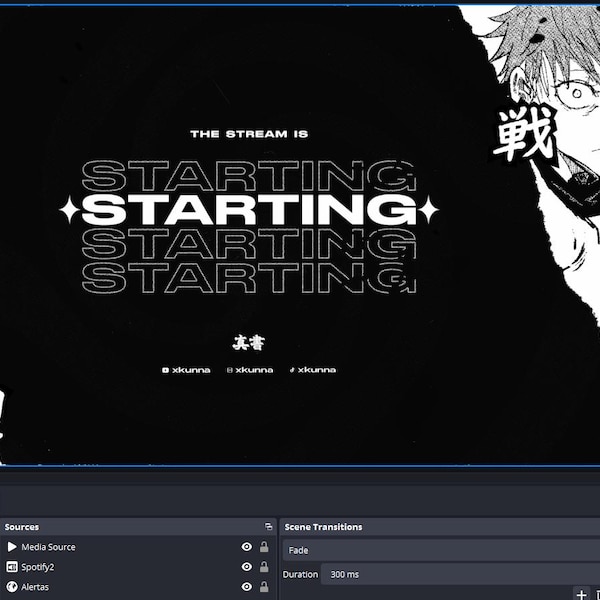Open the Fade transition dropdown

(442, 550)
